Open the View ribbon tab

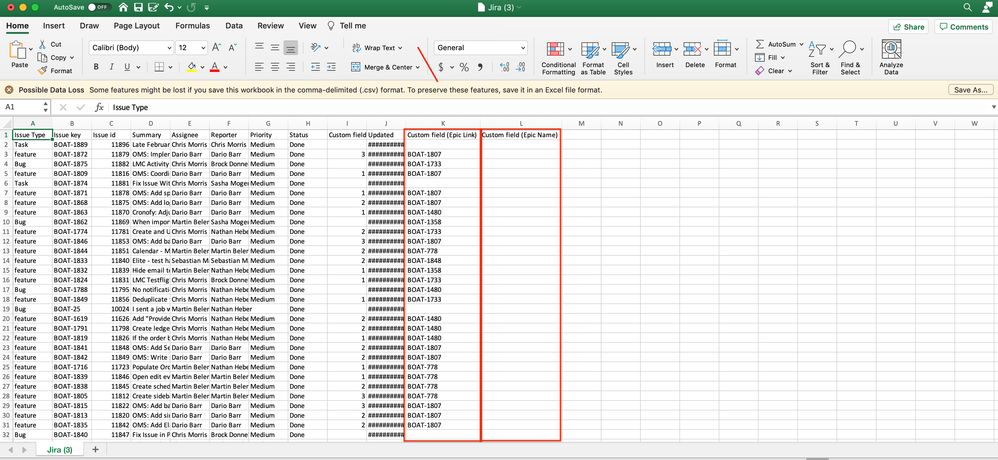[x=307, y=26]
